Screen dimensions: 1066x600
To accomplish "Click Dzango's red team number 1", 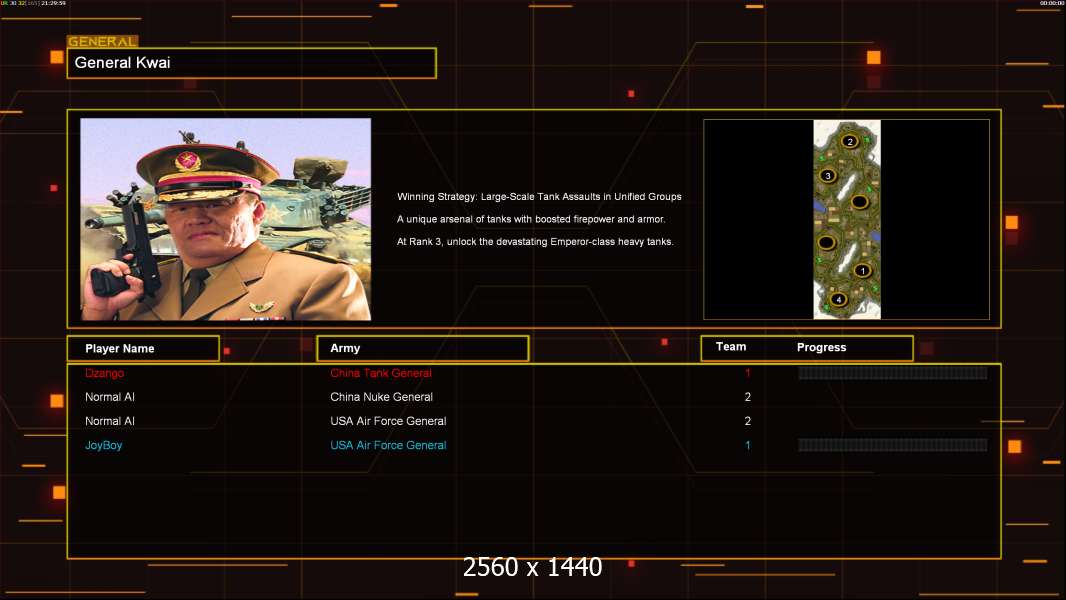I will tap(747, 373).
